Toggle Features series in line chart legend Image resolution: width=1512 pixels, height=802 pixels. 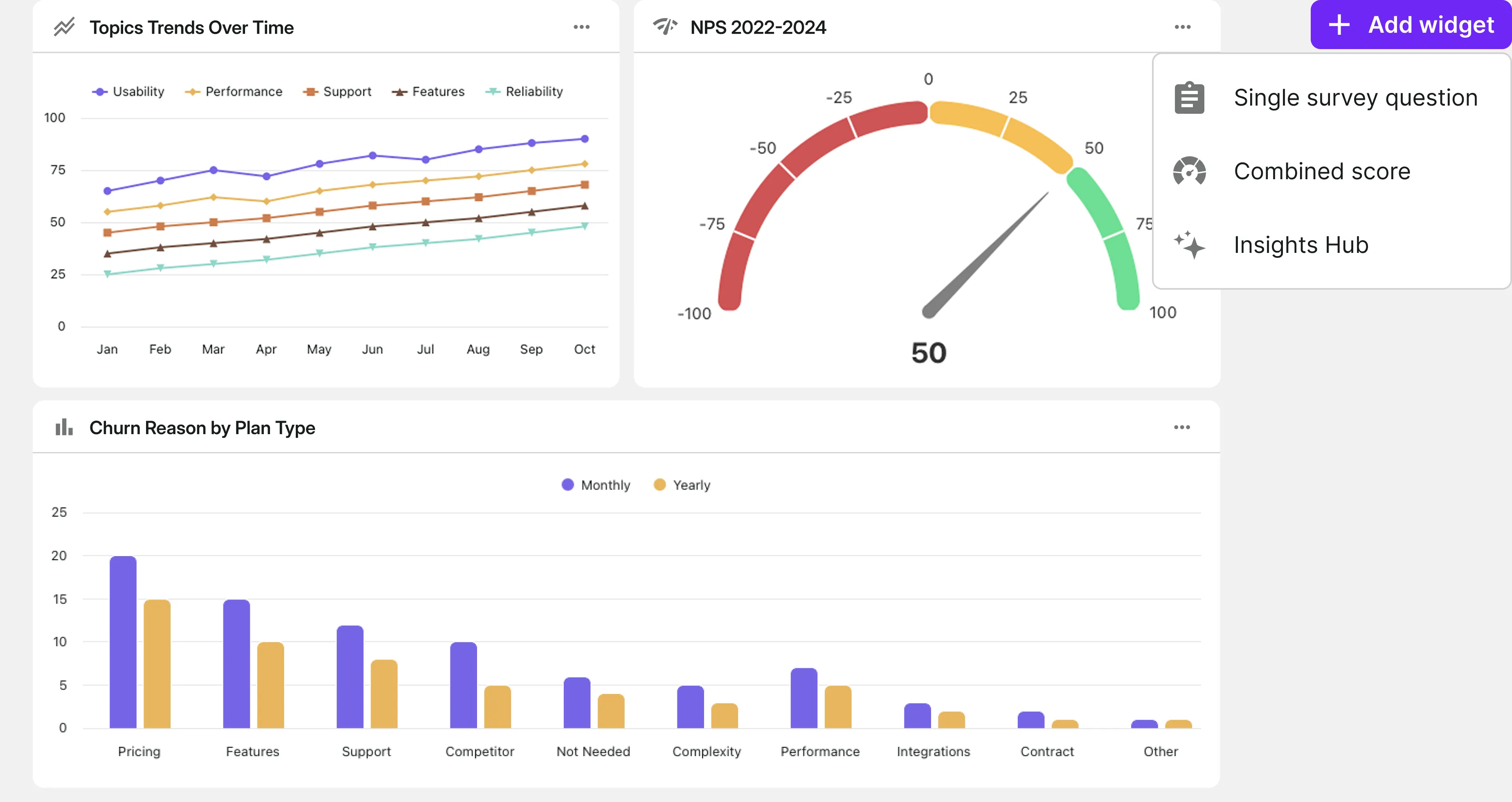pos(428,92)
